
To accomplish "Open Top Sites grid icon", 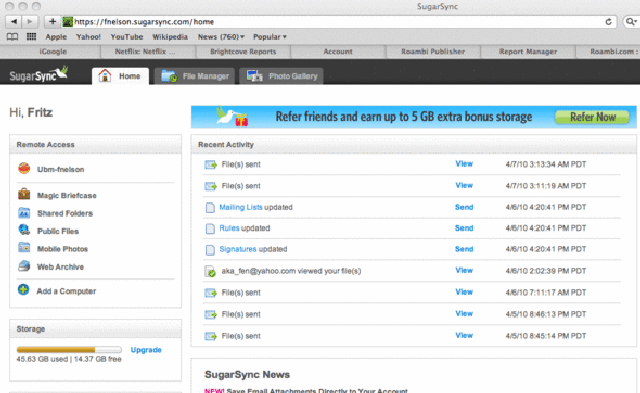I will tap(31, 37).
